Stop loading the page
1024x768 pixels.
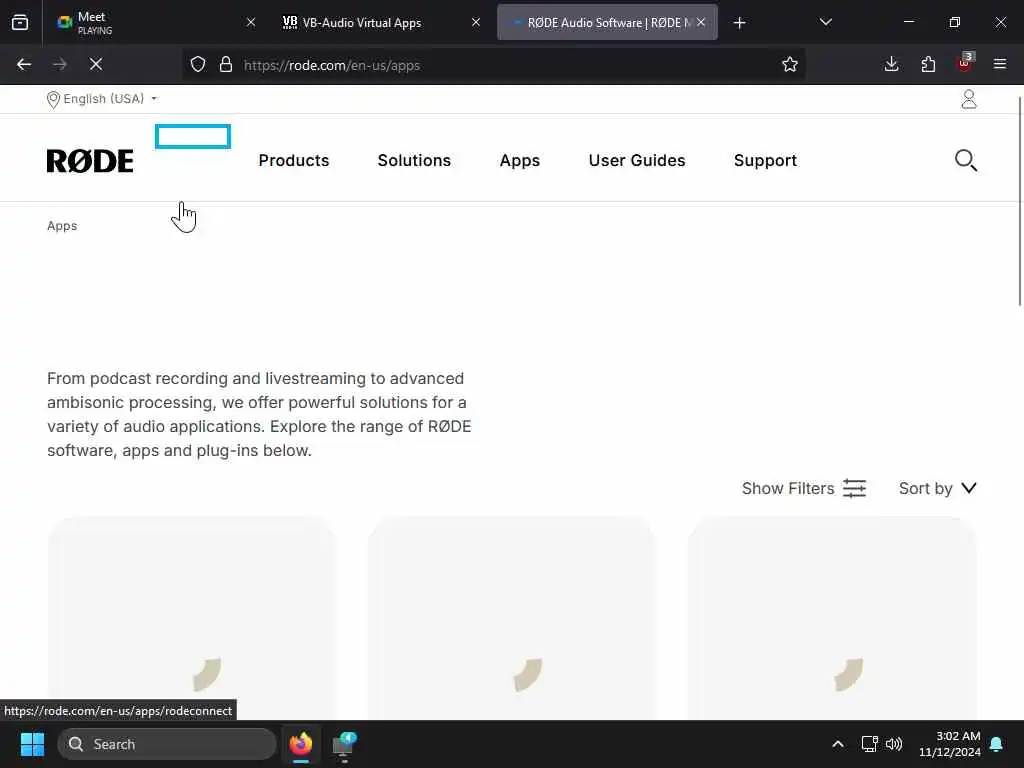click(95, 64)
